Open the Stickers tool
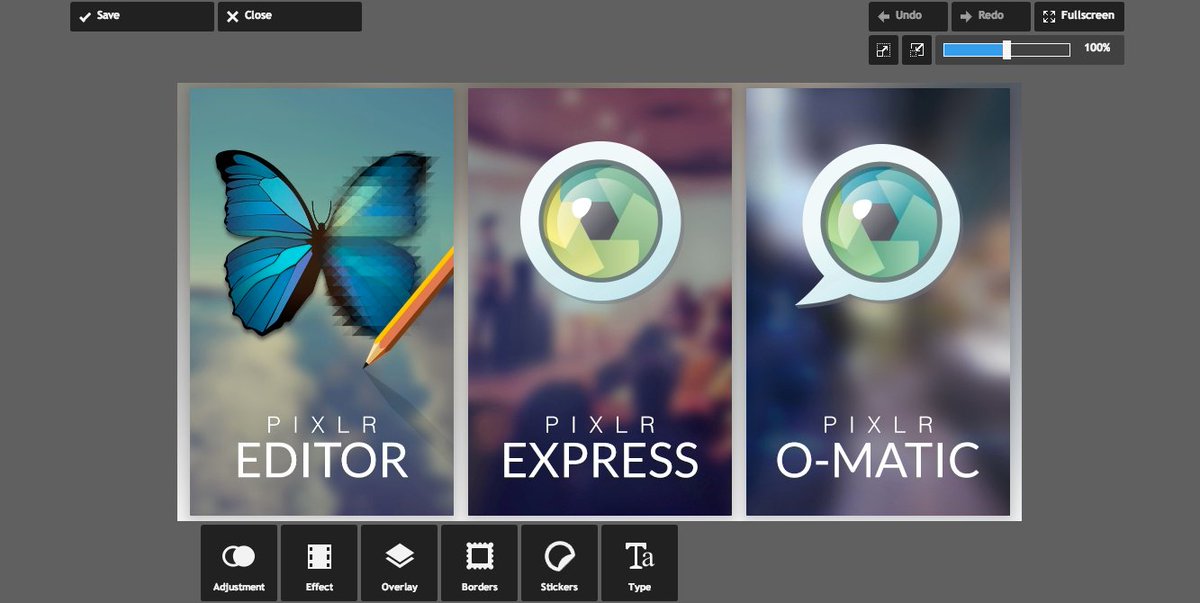This screenshot has width=1200, height=603. pos(559,563)
